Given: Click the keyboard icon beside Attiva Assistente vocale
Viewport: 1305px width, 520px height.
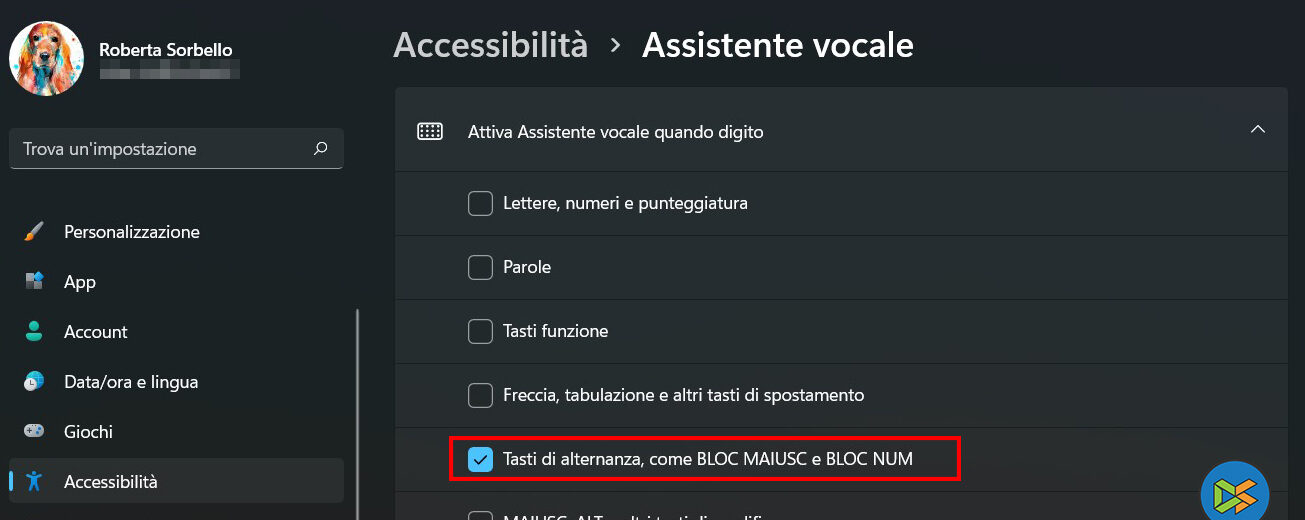Looking at the screenshot, I should tap(430, 132).
